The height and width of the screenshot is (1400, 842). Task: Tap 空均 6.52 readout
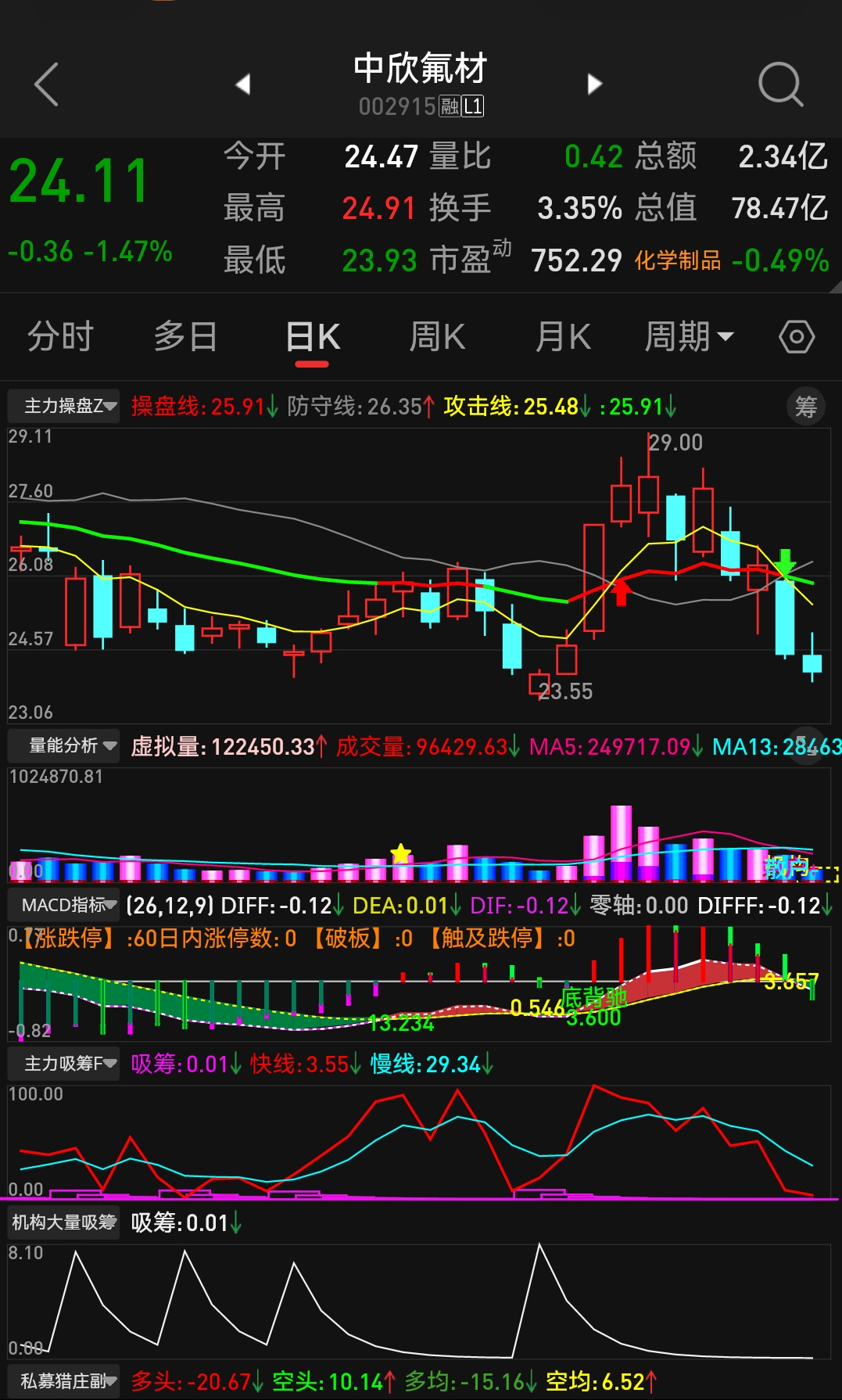[601, 1382]
